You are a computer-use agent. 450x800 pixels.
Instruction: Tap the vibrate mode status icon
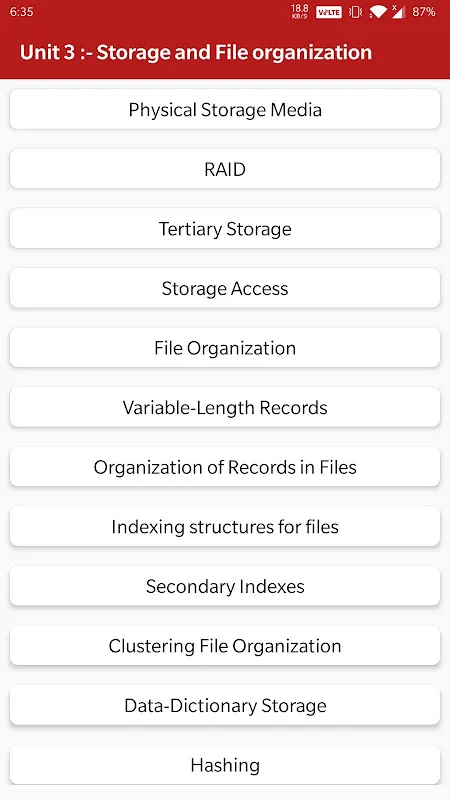tap(356, 12)
